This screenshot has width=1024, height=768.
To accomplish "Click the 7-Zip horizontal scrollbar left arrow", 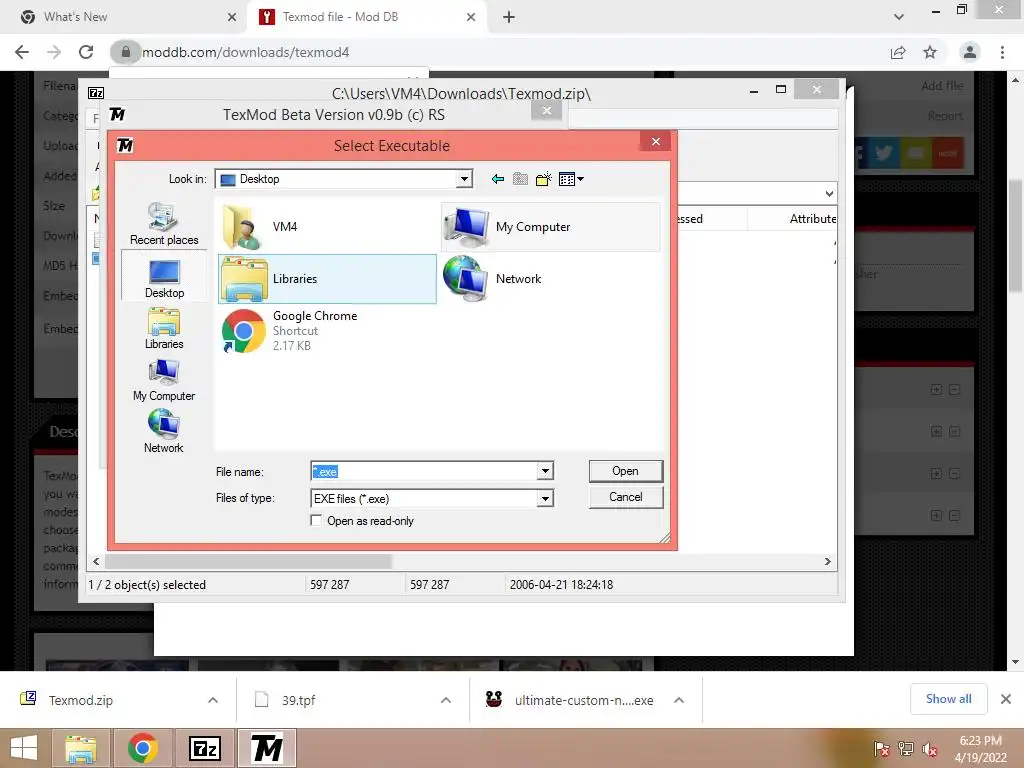I will click(97, 562).
